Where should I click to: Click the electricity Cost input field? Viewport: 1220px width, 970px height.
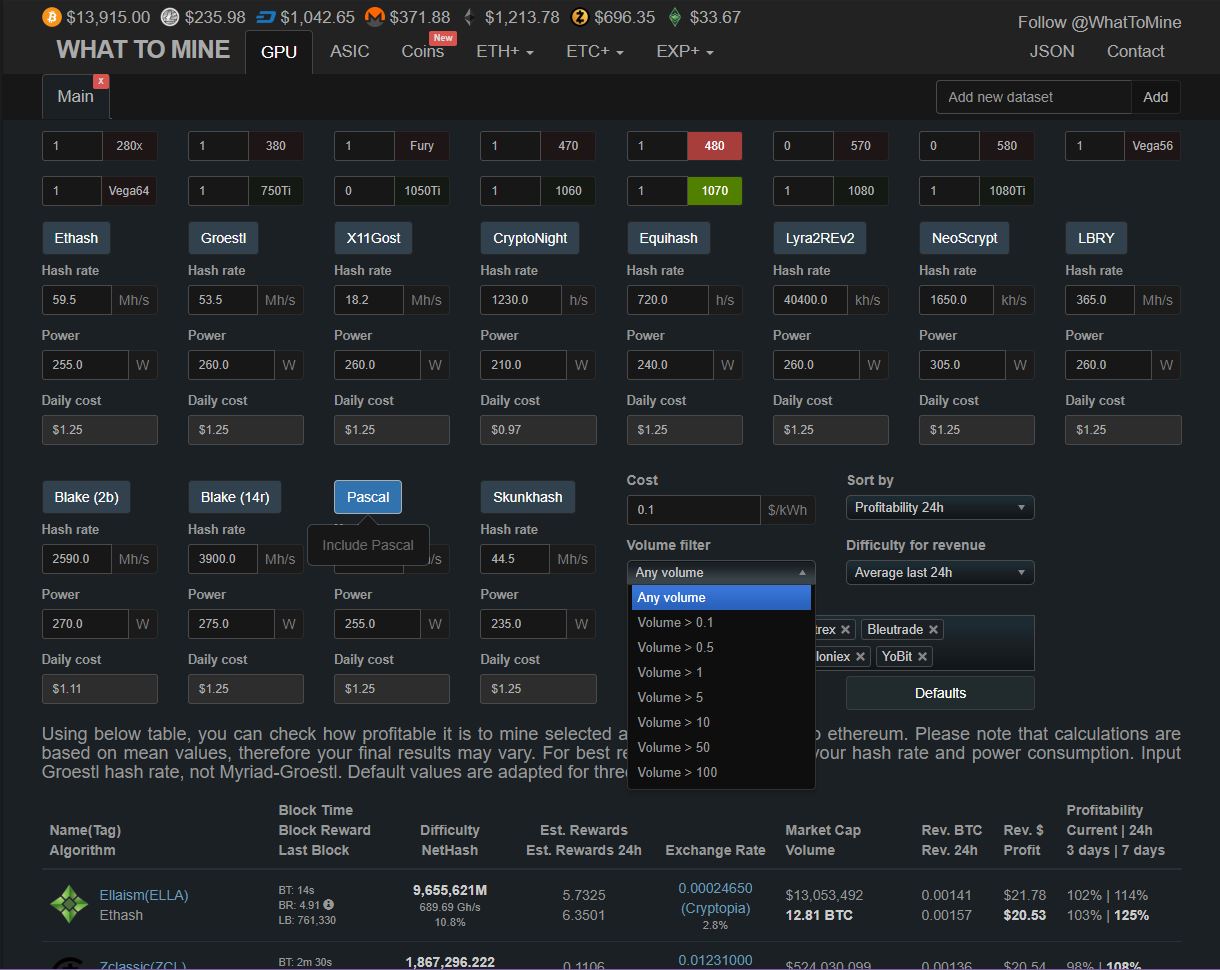click(693, 509)
